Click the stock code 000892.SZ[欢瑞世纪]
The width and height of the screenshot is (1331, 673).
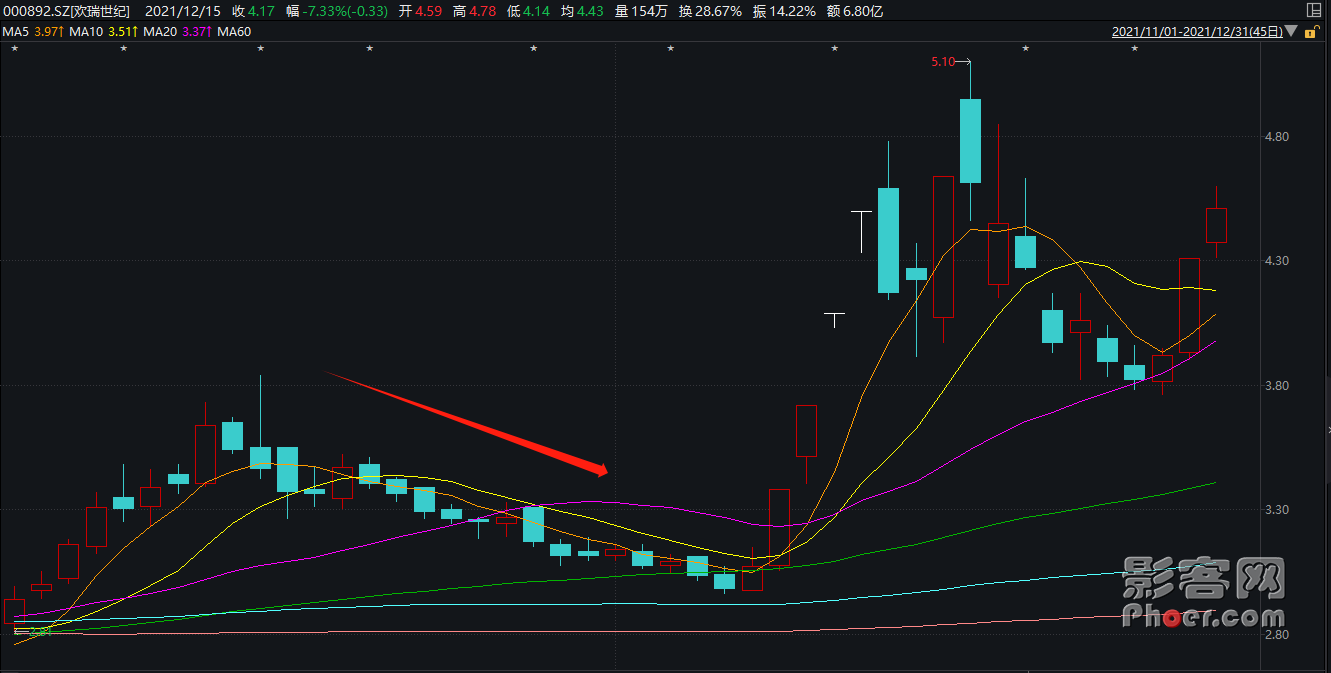click(x=67, y=11)
